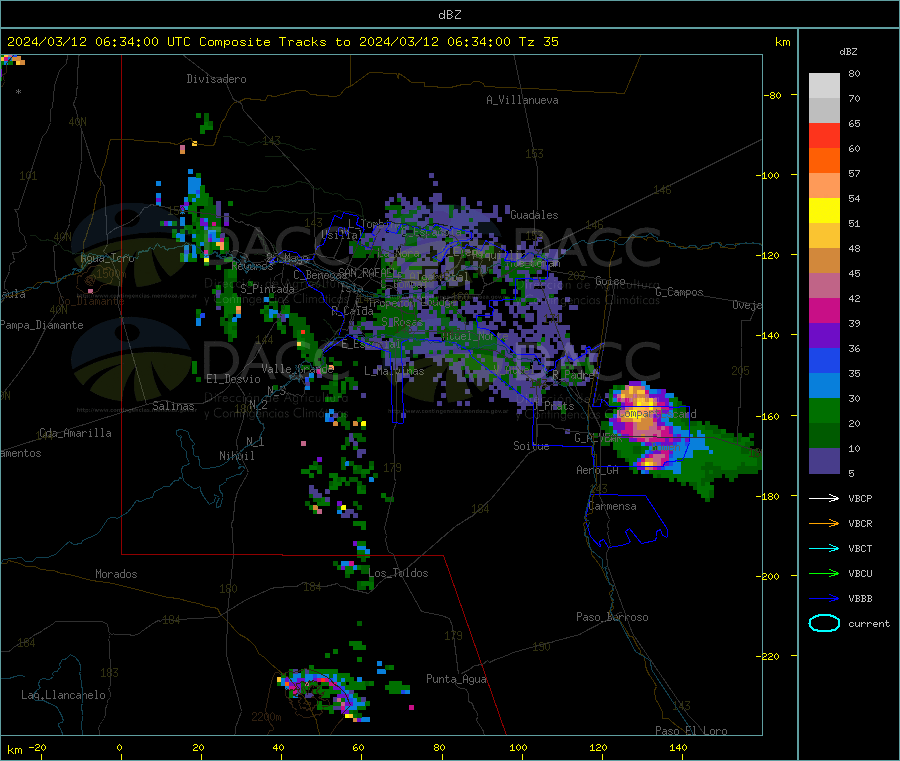
Task: Click the cyan VBCT arrow in the legend
Action: pos(824,549)
